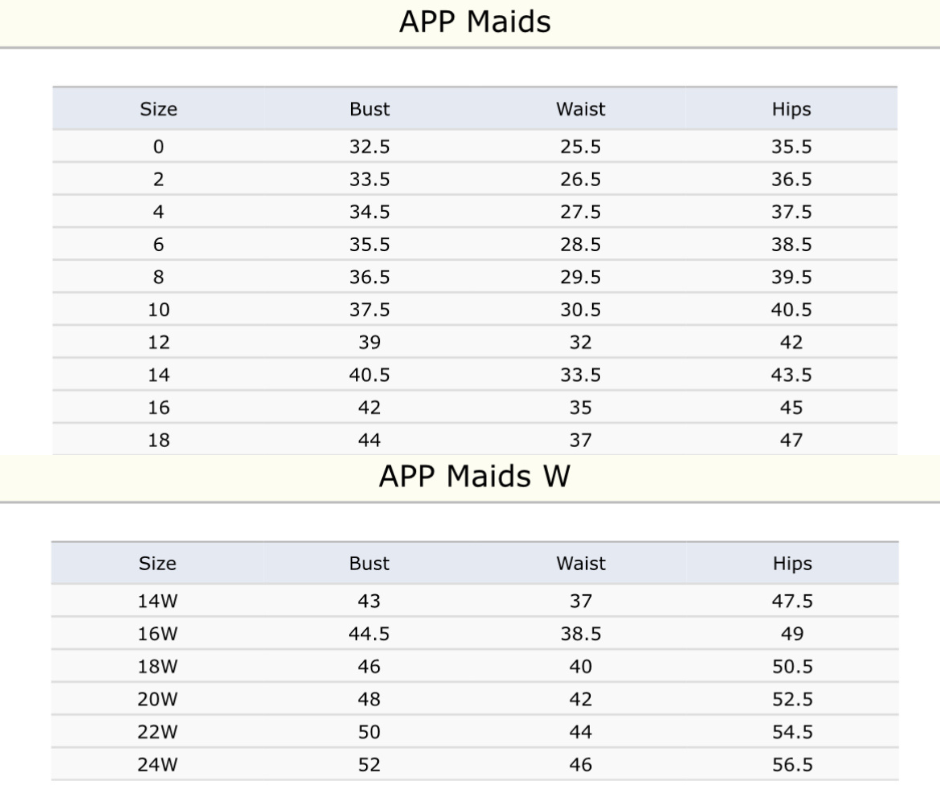Click the size 12 row label
This screenshot has height=788, width=940.
[x=158, y=342]
